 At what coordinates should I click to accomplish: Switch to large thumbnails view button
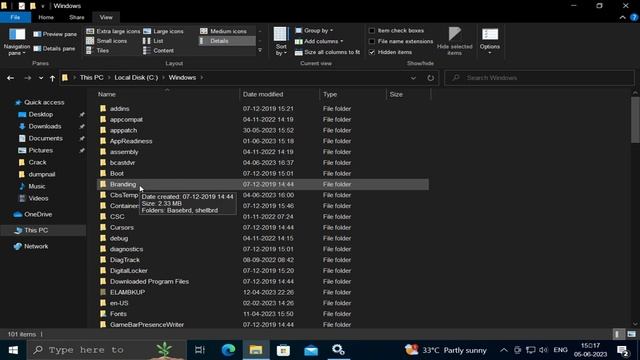[x=631, y=334]
